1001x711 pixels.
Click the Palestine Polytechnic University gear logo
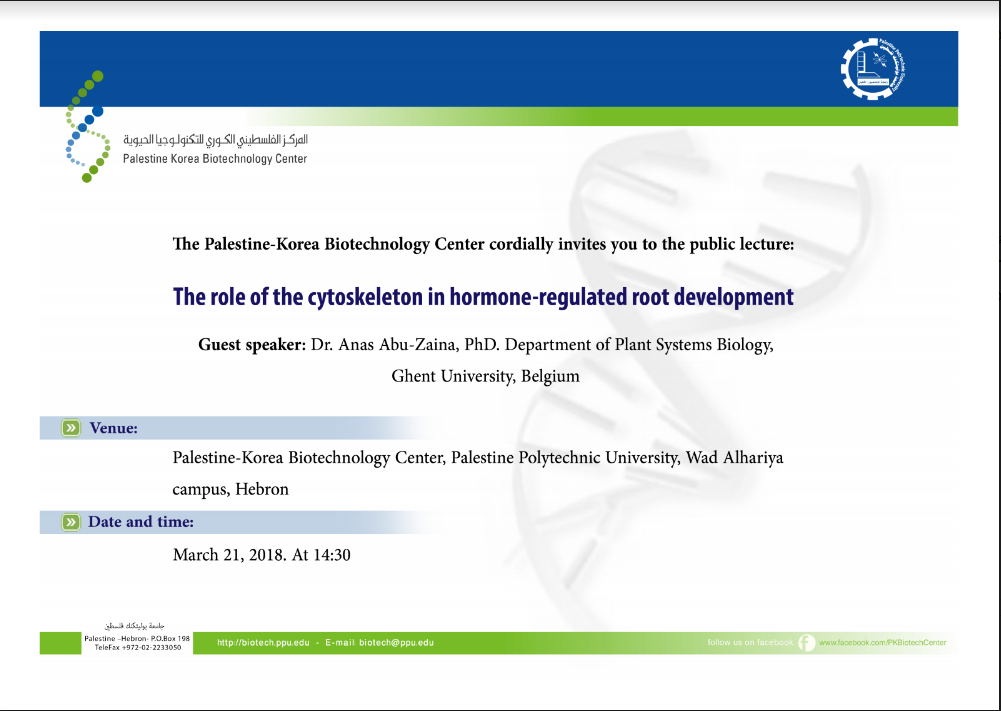point(873,68)
